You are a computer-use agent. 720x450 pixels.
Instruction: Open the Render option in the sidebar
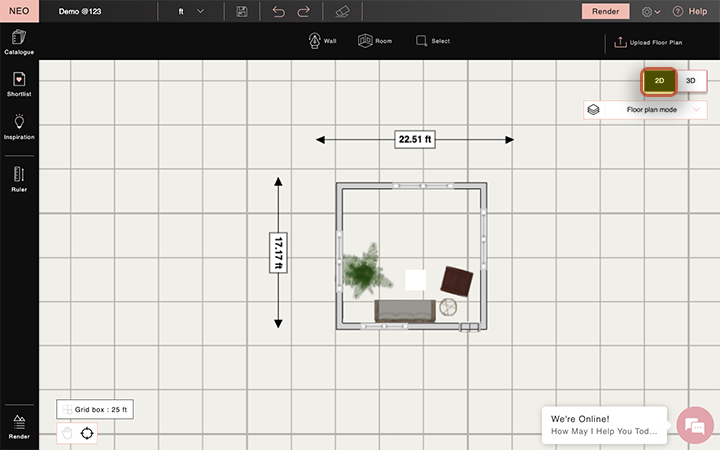[19, 427]
